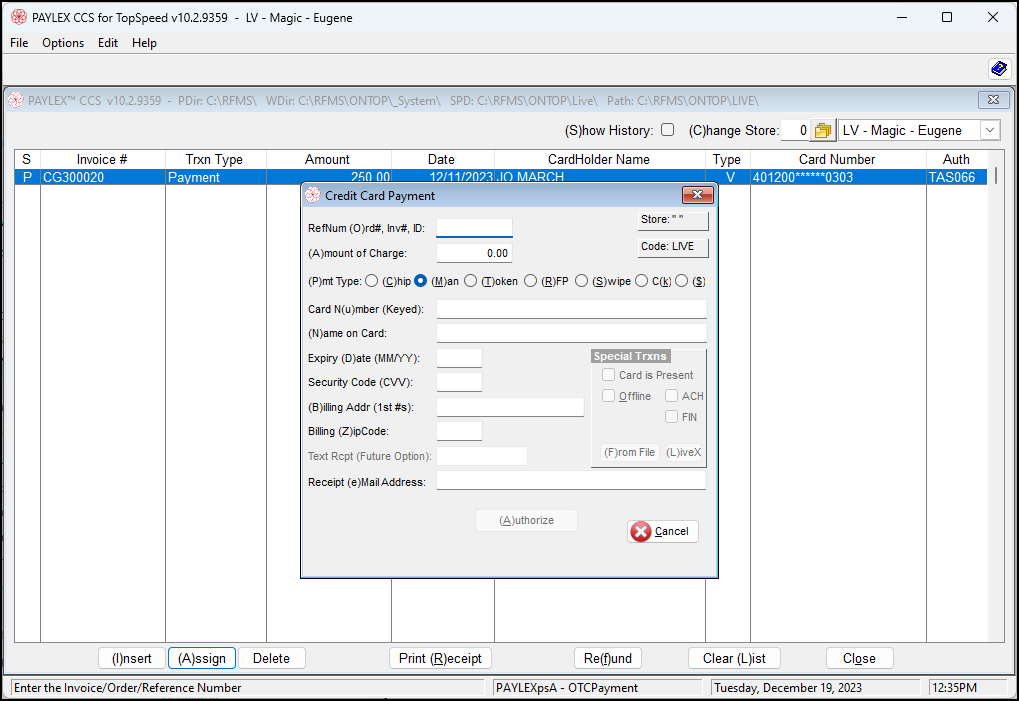This screenshot has width=1019, height=701.
Task: Click the Receipt eMail Address field
Action: click(x=572, y=481)
